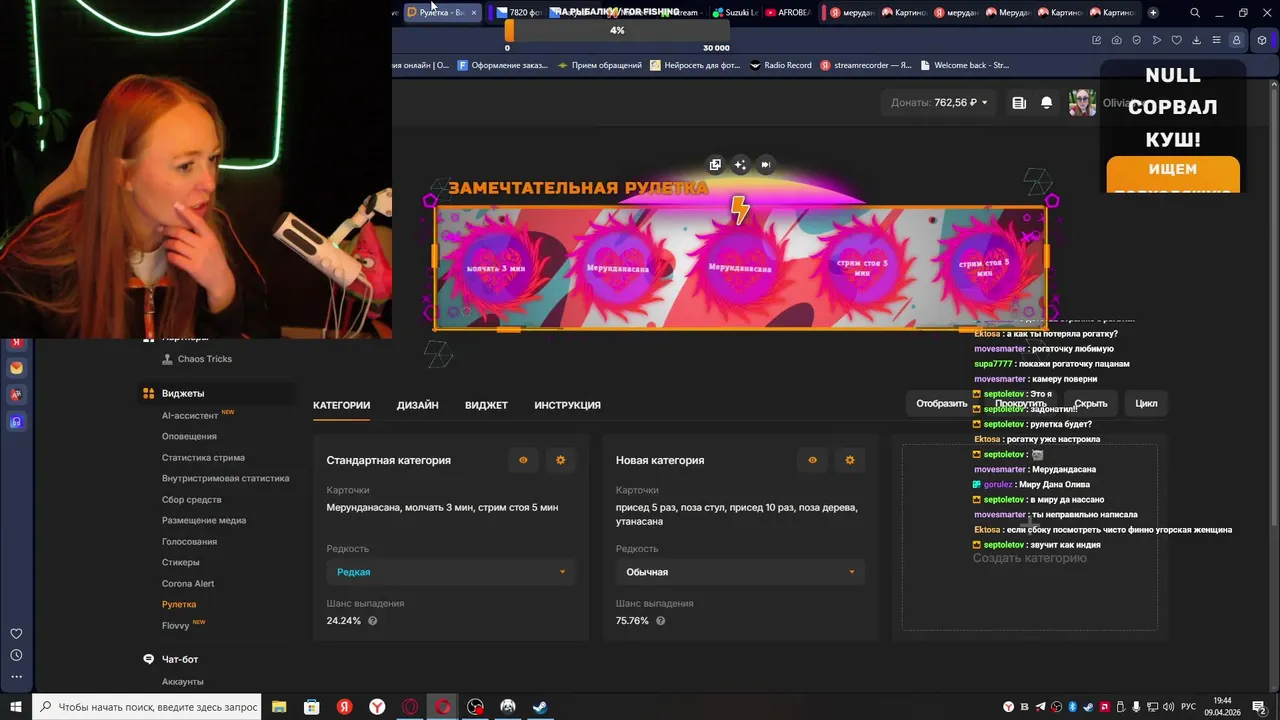
Task: Open the news feed icon in header
Action: (1019, 102)
